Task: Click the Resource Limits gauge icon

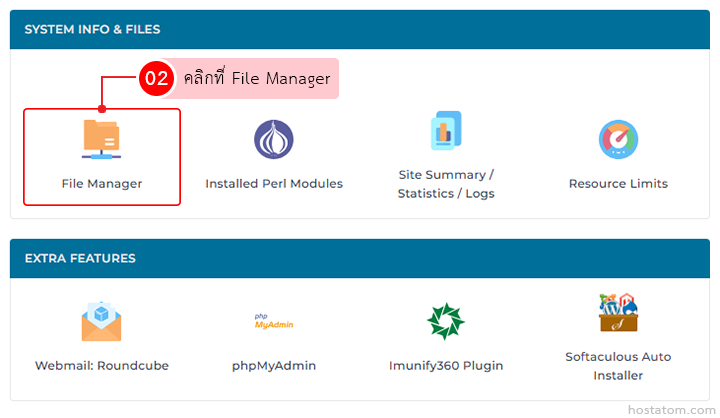Action: [x=618, y=140]
